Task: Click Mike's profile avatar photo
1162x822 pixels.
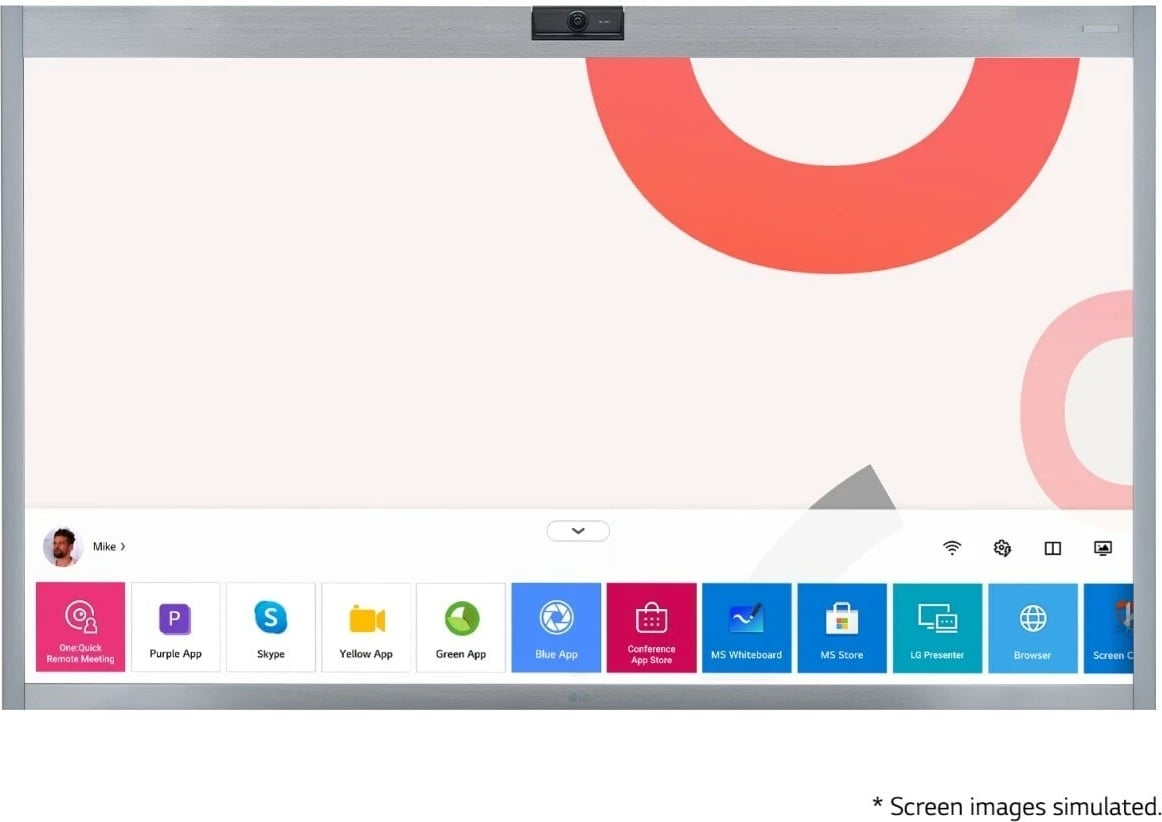Action: 62,547
